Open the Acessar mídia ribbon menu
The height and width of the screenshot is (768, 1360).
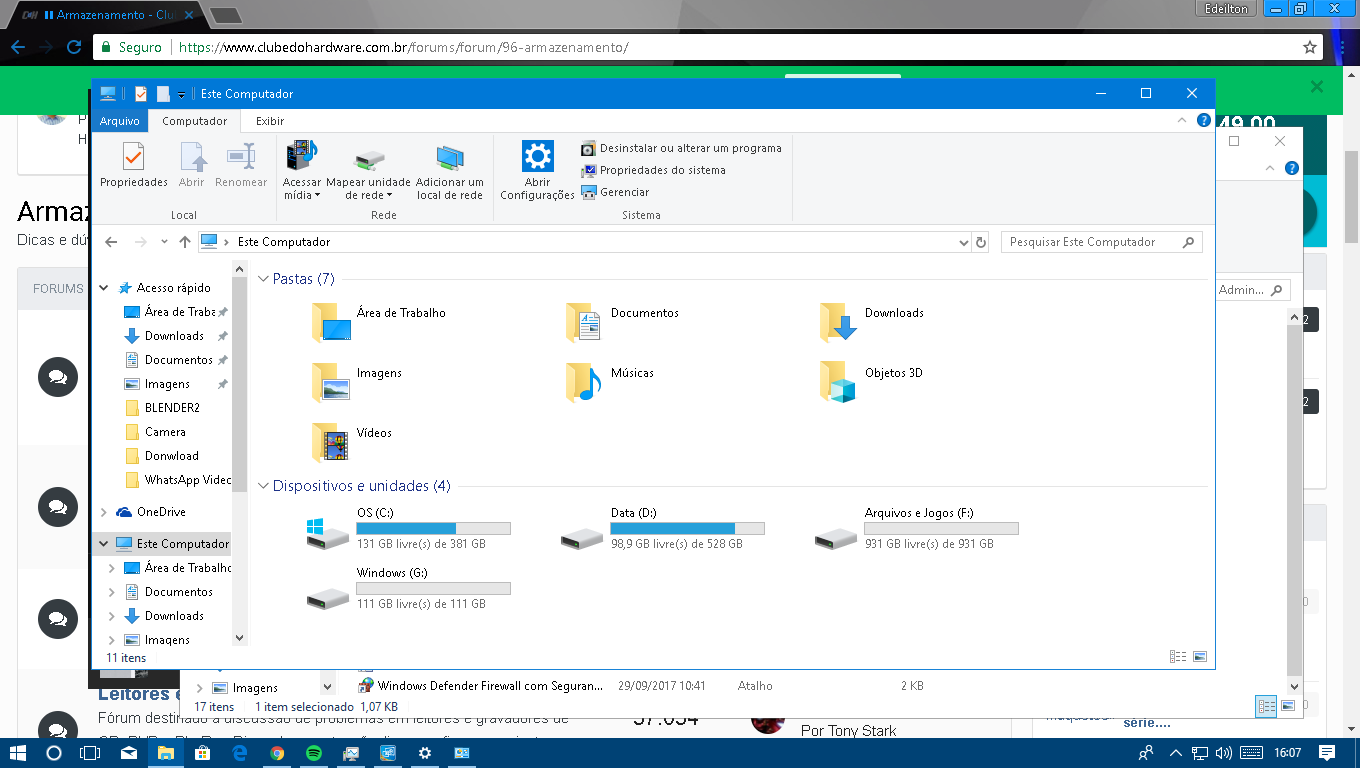(x=302, y=170)
